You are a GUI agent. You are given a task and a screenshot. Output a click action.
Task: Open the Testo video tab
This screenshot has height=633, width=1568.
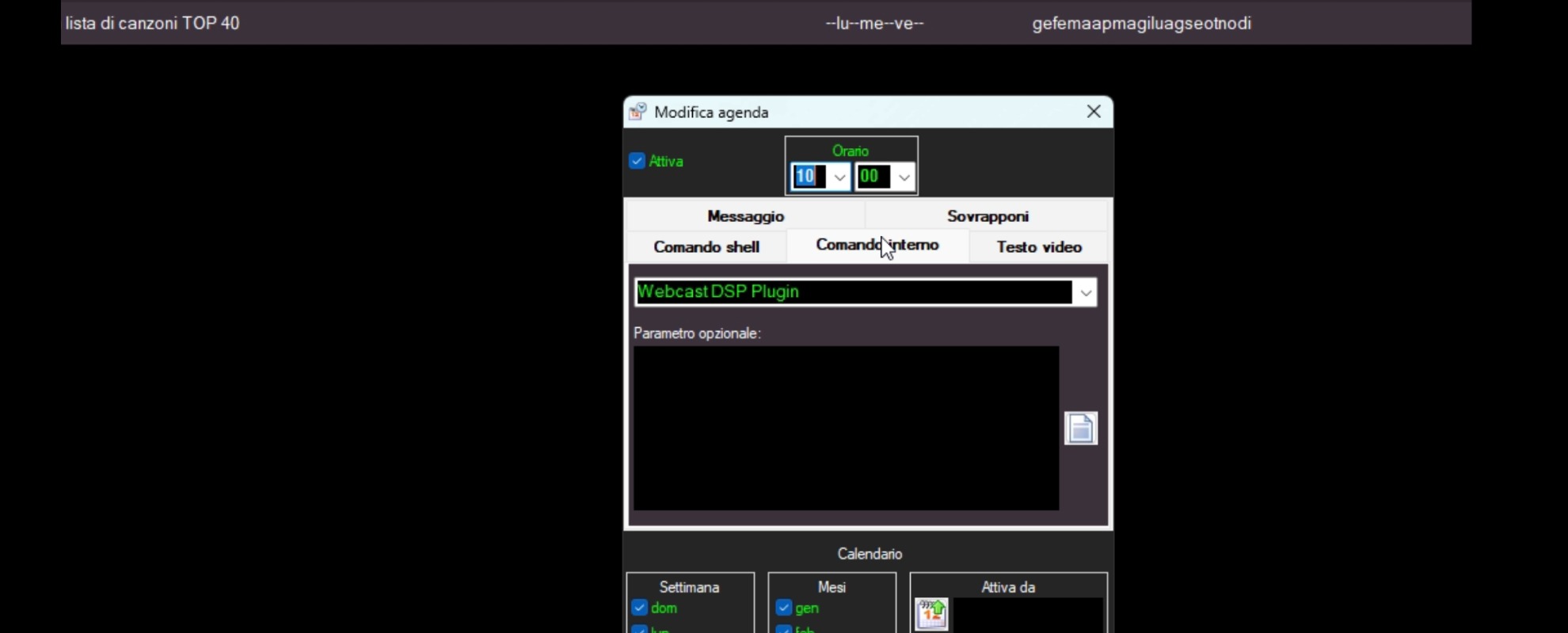[1038, 247]
